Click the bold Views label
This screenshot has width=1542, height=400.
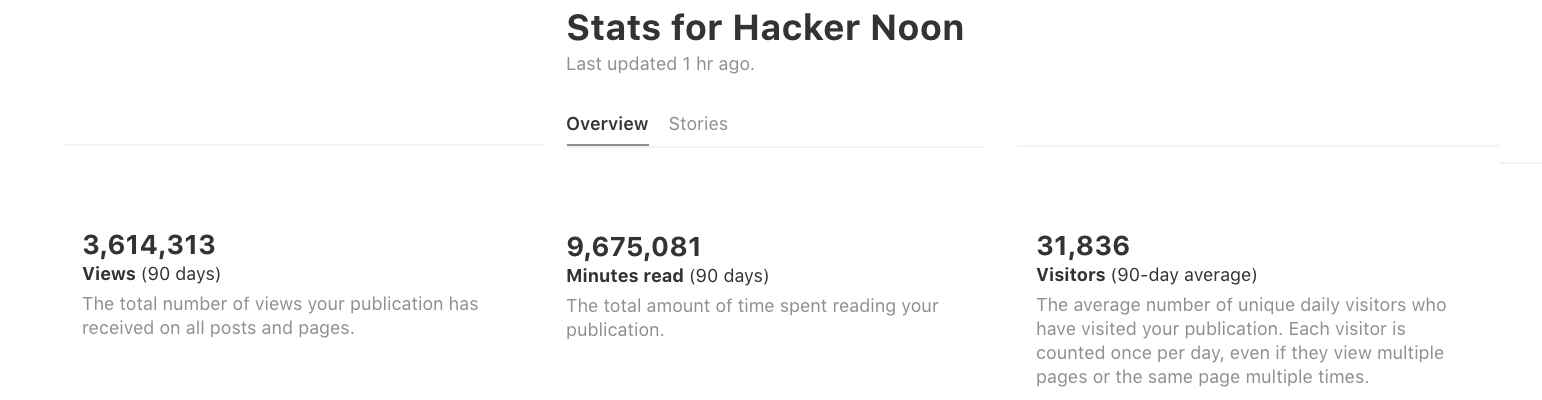(x=109, y=274)
